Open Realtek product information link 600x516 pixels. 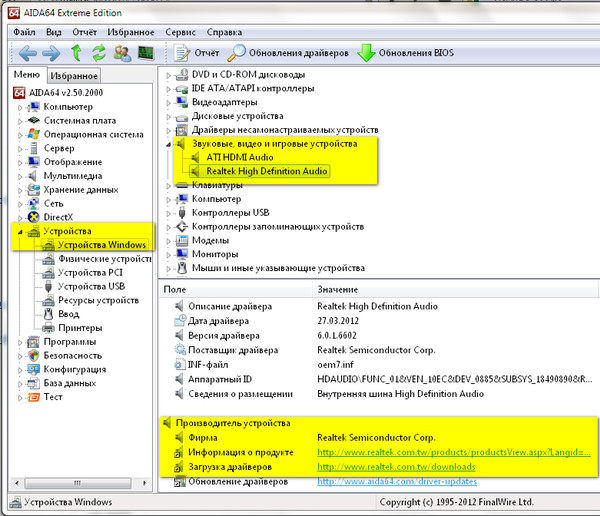[454, 452]
